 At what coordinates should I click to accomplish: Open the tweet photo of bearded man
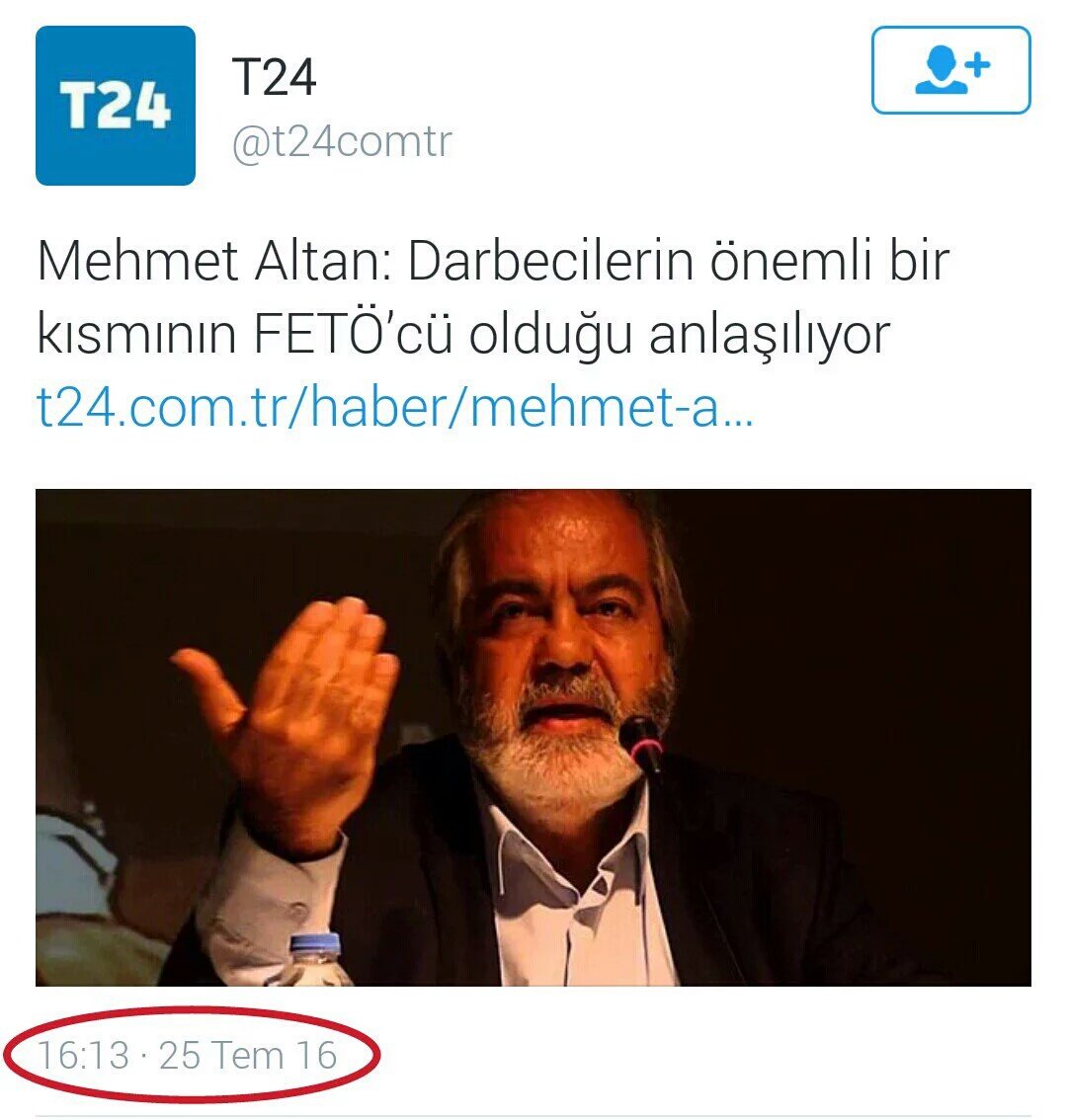point(533,737)
